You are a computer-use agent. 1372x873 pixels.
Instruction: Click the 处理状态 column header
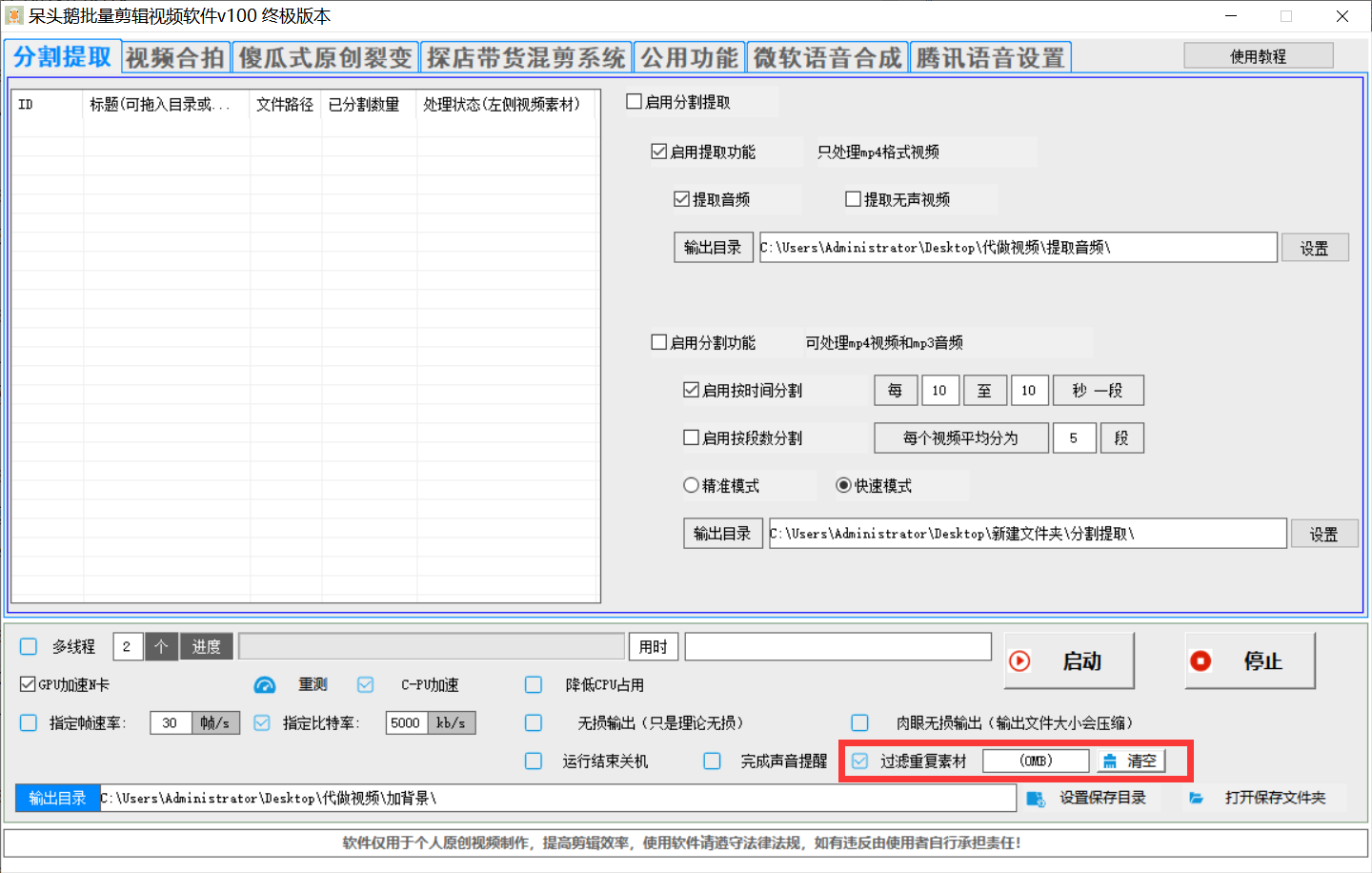coord(505,104)
